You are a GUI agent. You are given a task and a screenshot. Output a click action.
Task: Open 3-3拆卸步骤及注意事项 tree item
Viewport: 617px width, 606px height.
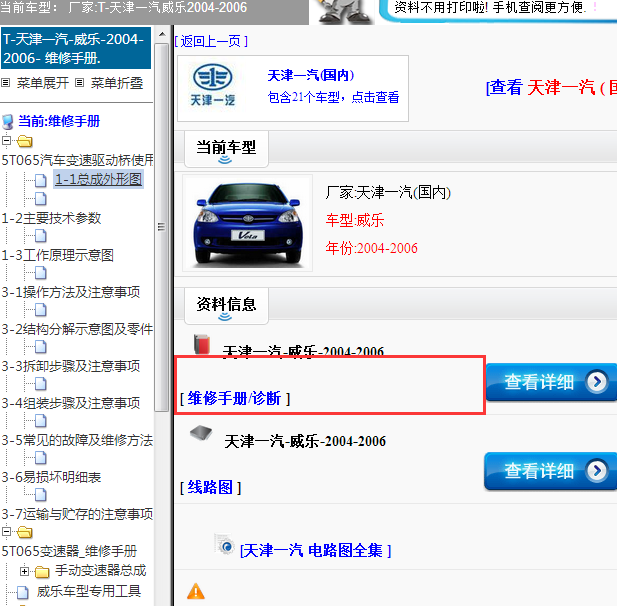[x=71, y=366]
